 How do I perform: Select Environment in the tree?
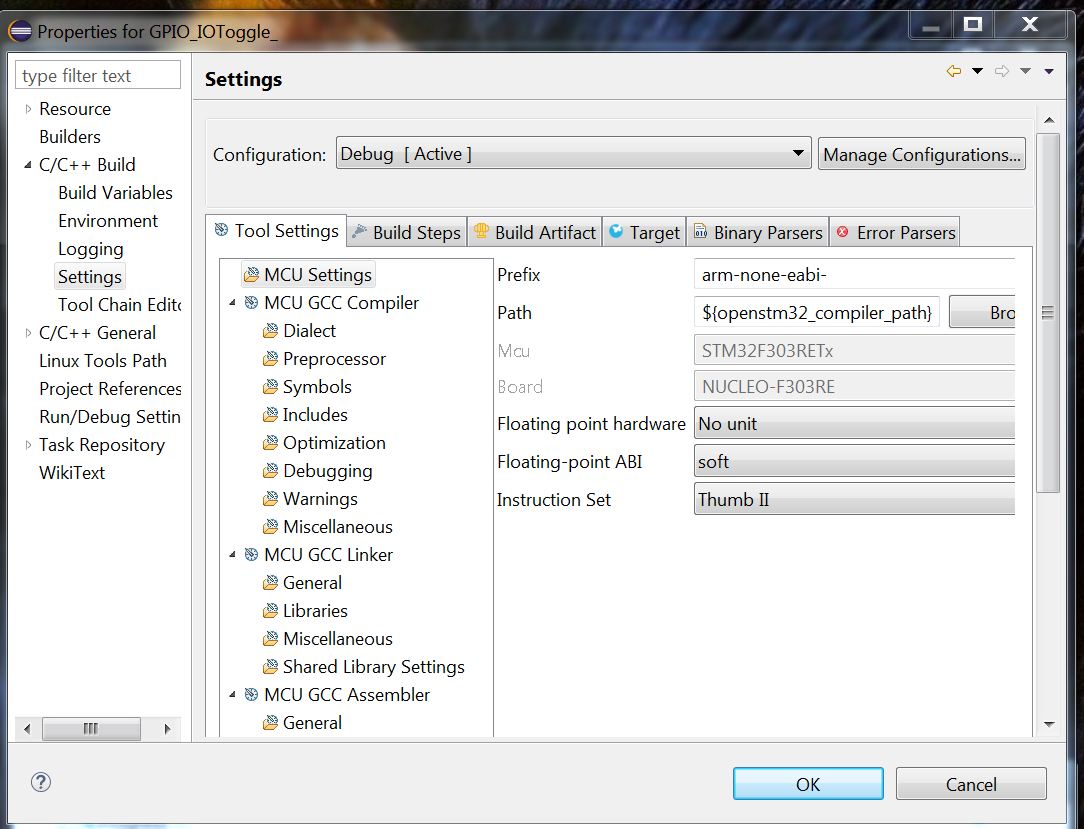point(108,221)
